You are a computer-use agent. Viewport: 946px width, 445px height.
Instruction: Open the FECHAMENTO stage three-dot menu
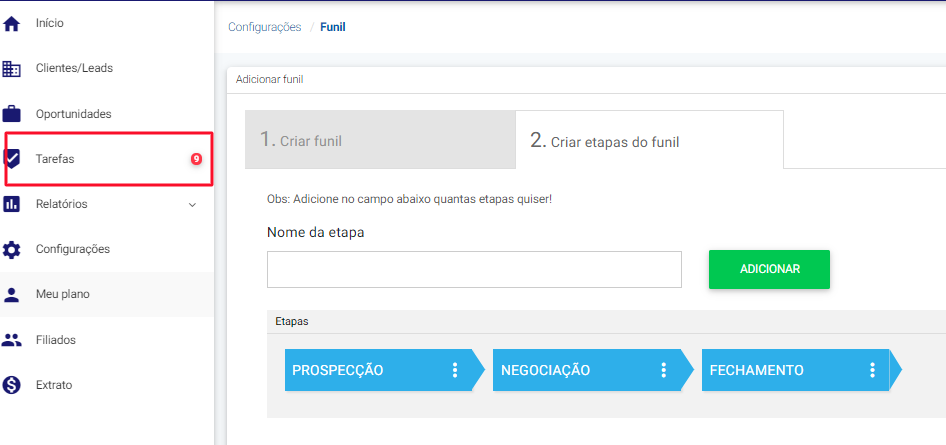(x=872, y=370)
